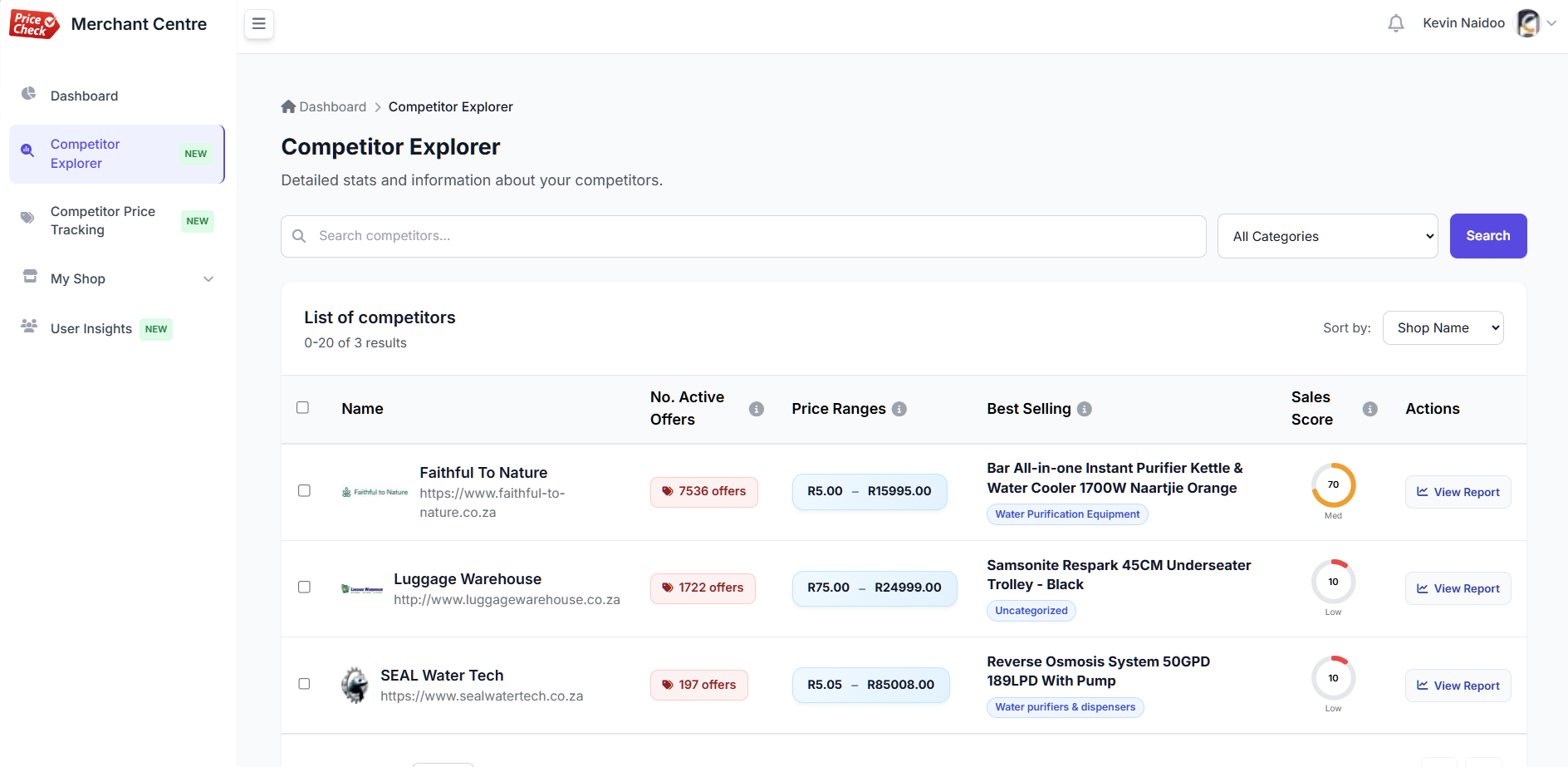View Report for Faithful To Nature

coord(1458,492)
